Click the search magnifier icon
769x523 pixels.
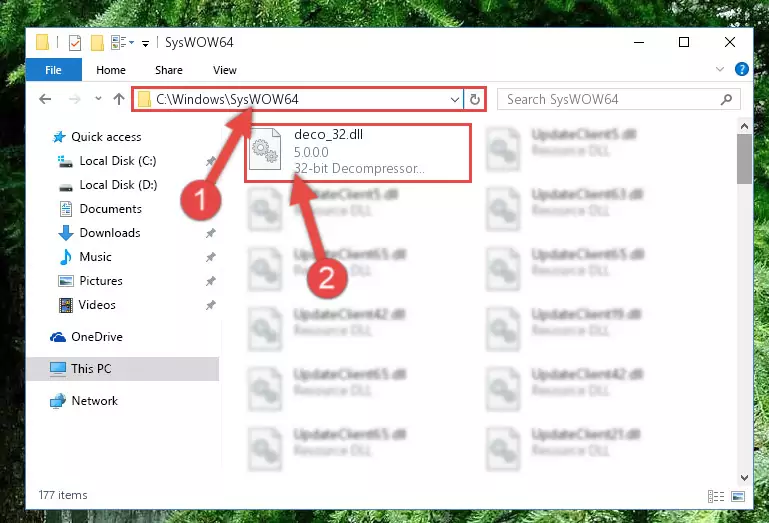726,100
